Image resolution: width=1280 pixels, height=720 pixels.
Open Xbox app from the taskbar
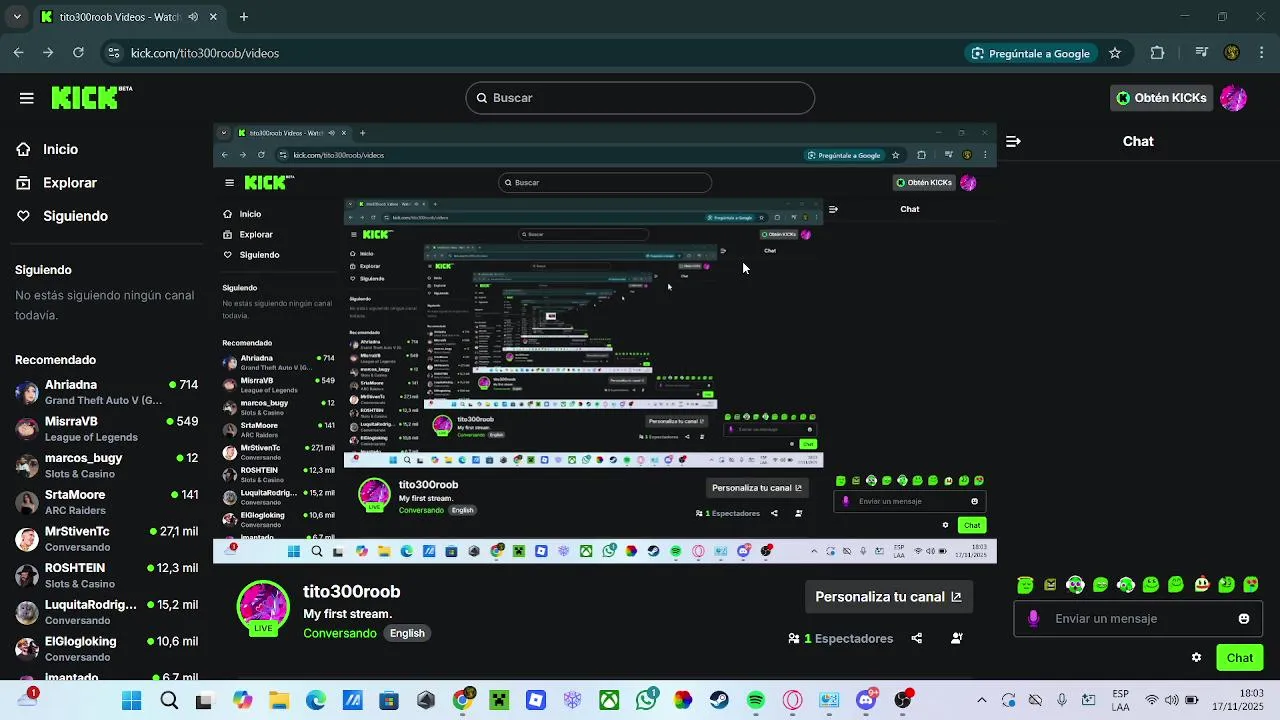tap(609, 701)
